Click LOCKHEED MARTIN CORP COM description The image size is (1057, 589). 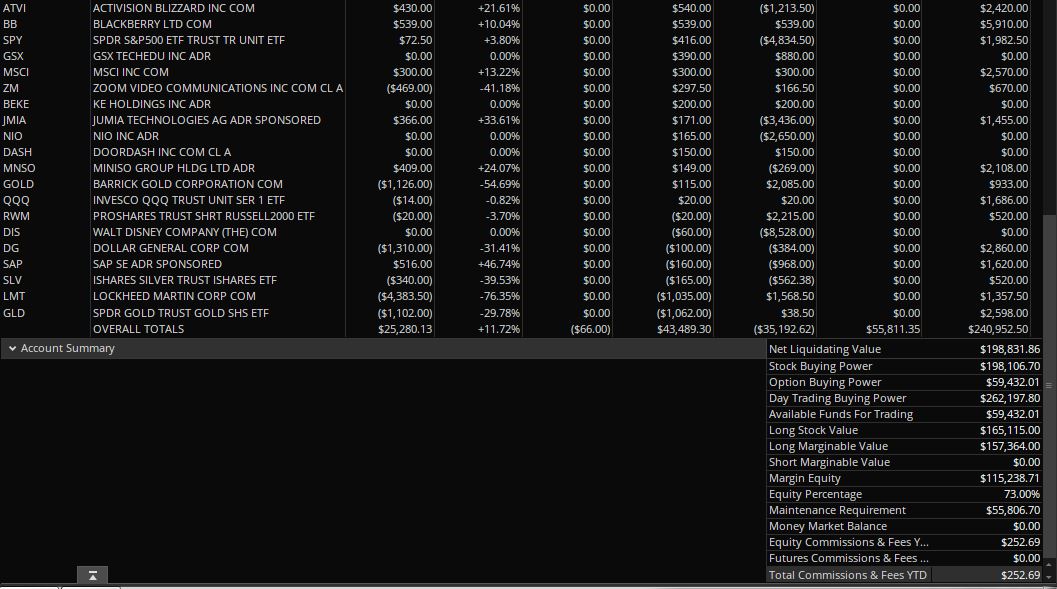pyautogui.click(x=175, y=297)
